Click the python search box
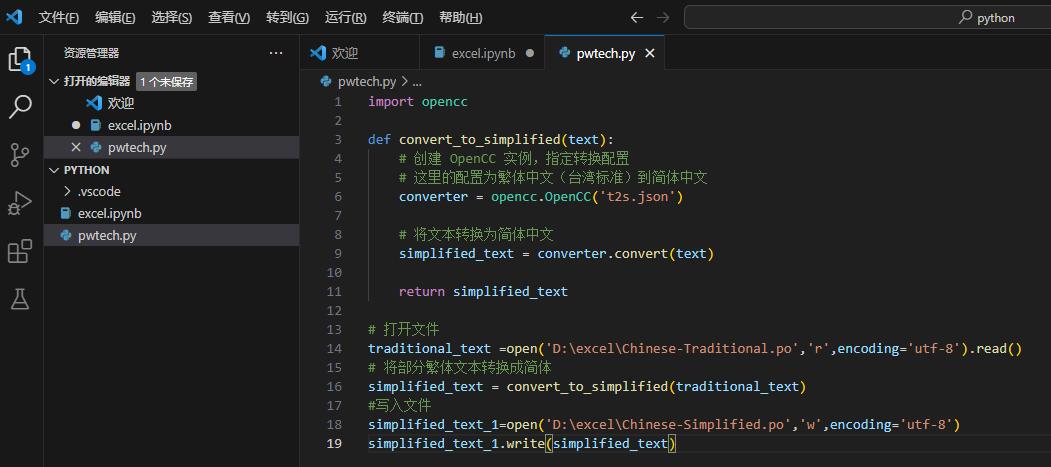The height and width of the screenshot is (467, 1051). tap(865, 17)
